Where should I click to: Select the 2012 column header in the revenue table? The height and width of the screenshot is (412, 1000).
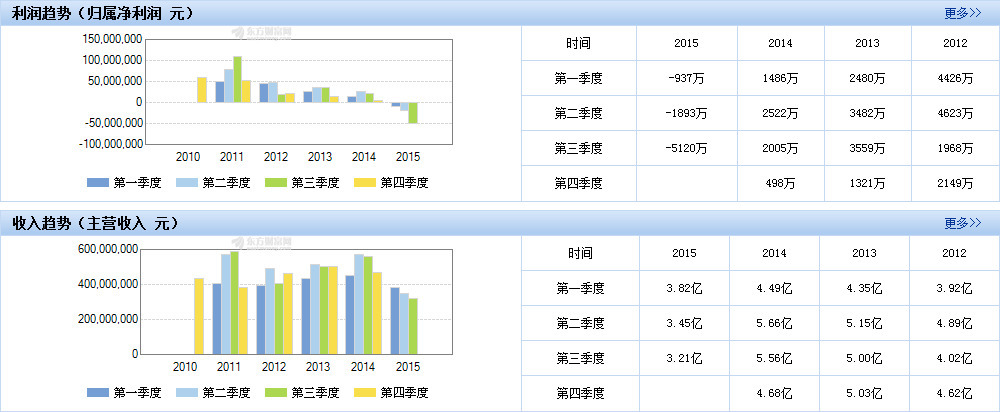tap(955, 254)
